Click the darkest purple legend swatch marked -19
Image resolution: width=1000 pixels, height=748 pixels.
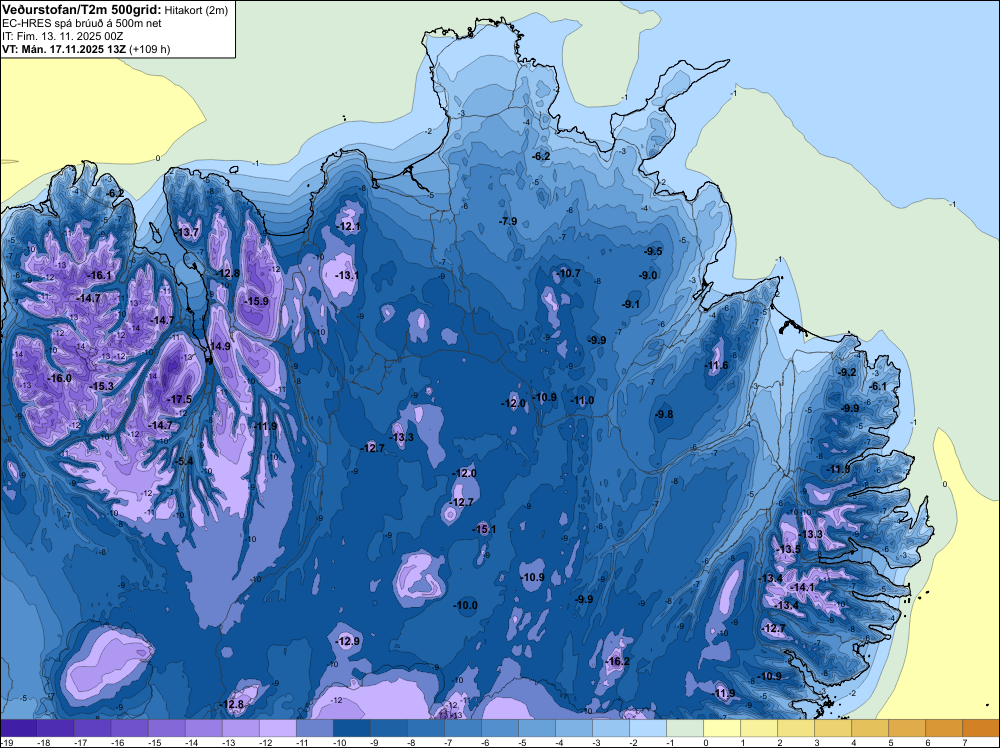click(x=18, y=728)
